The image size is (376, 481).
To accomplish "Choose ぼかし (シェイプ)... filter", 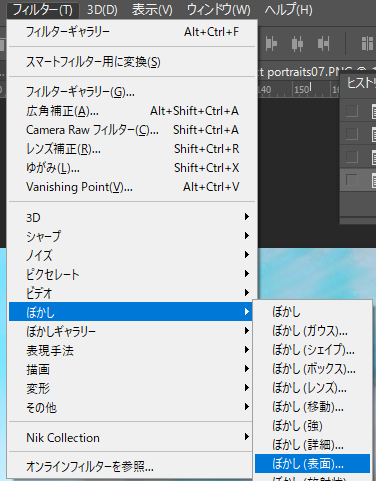I will [x=312, y=350].
